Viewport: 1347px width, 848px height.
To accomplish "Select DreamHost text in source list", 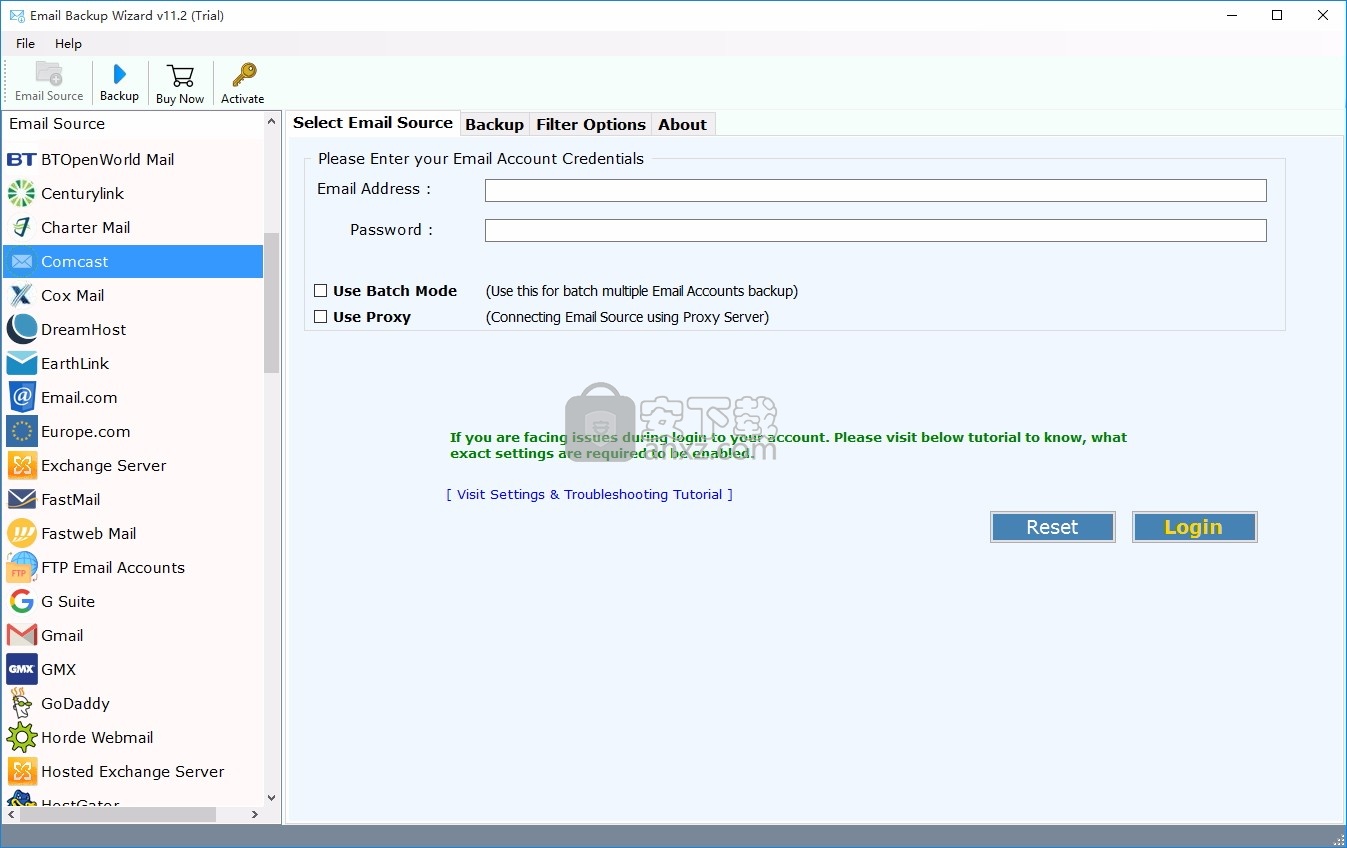I will coord(84,329).
